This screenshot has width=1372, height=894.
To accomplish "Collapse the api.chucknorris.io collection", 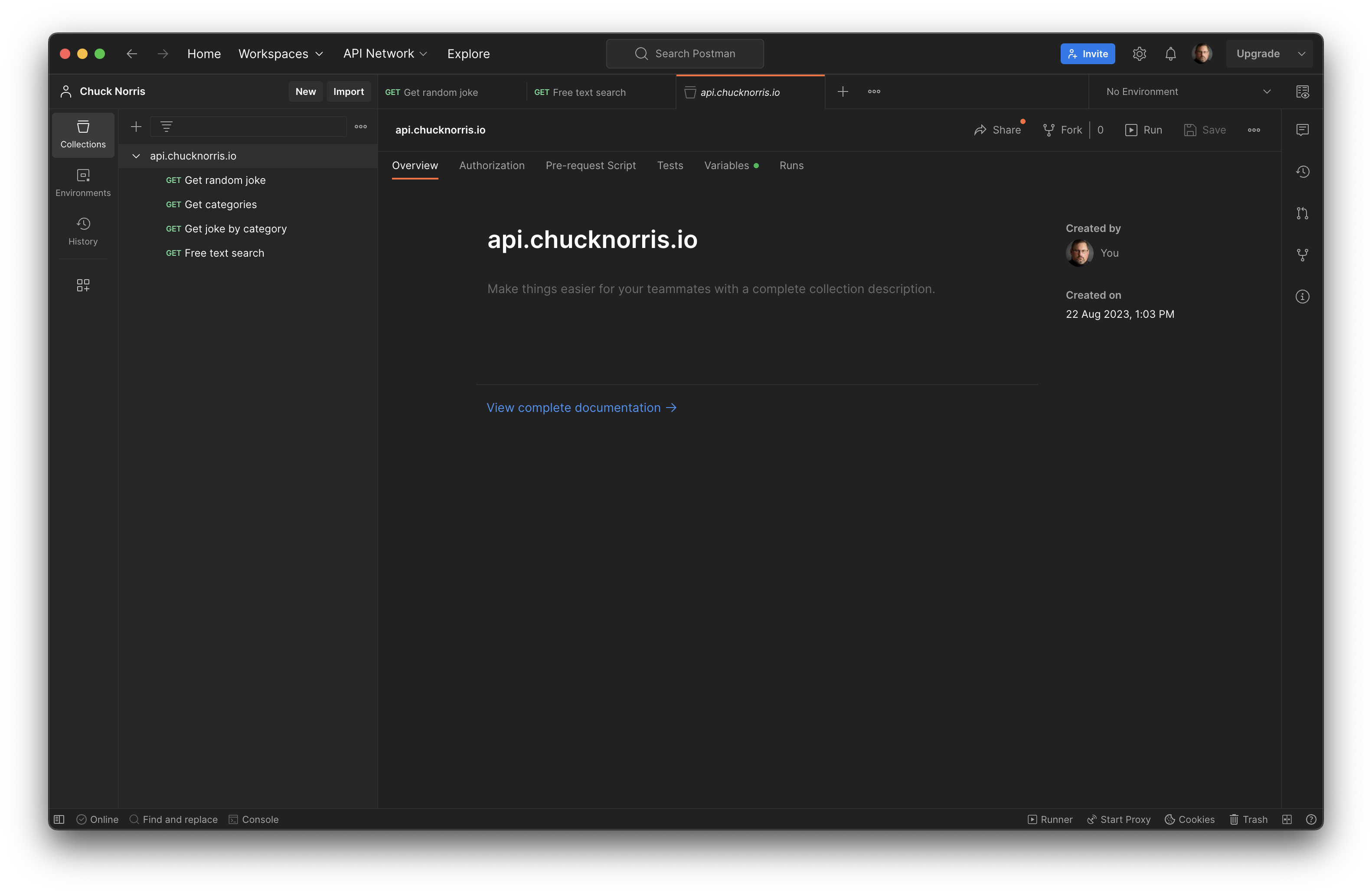I will [136, 156].
